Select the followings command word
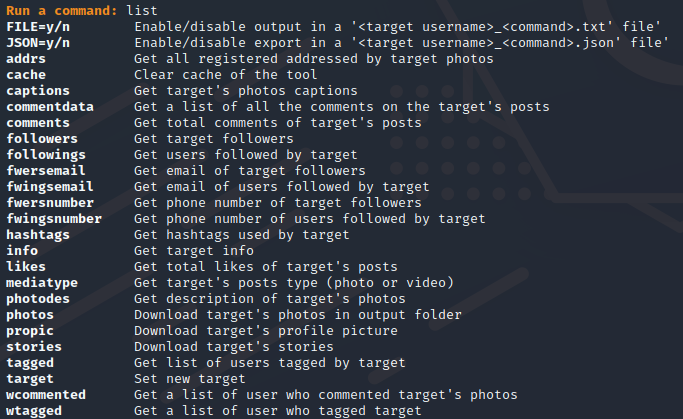 46,155
